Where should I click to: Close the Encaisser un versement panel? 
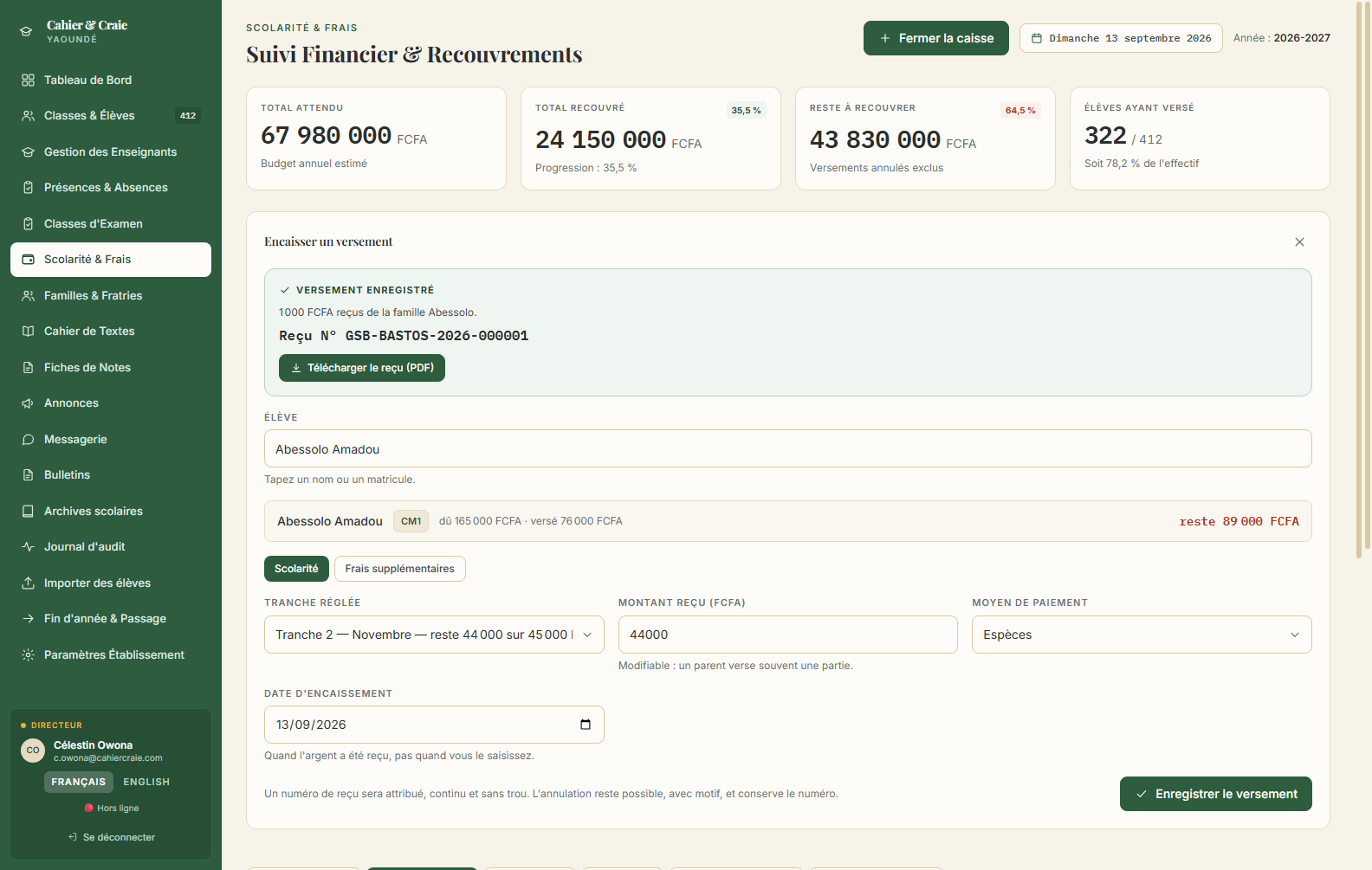coord(1299,242)
